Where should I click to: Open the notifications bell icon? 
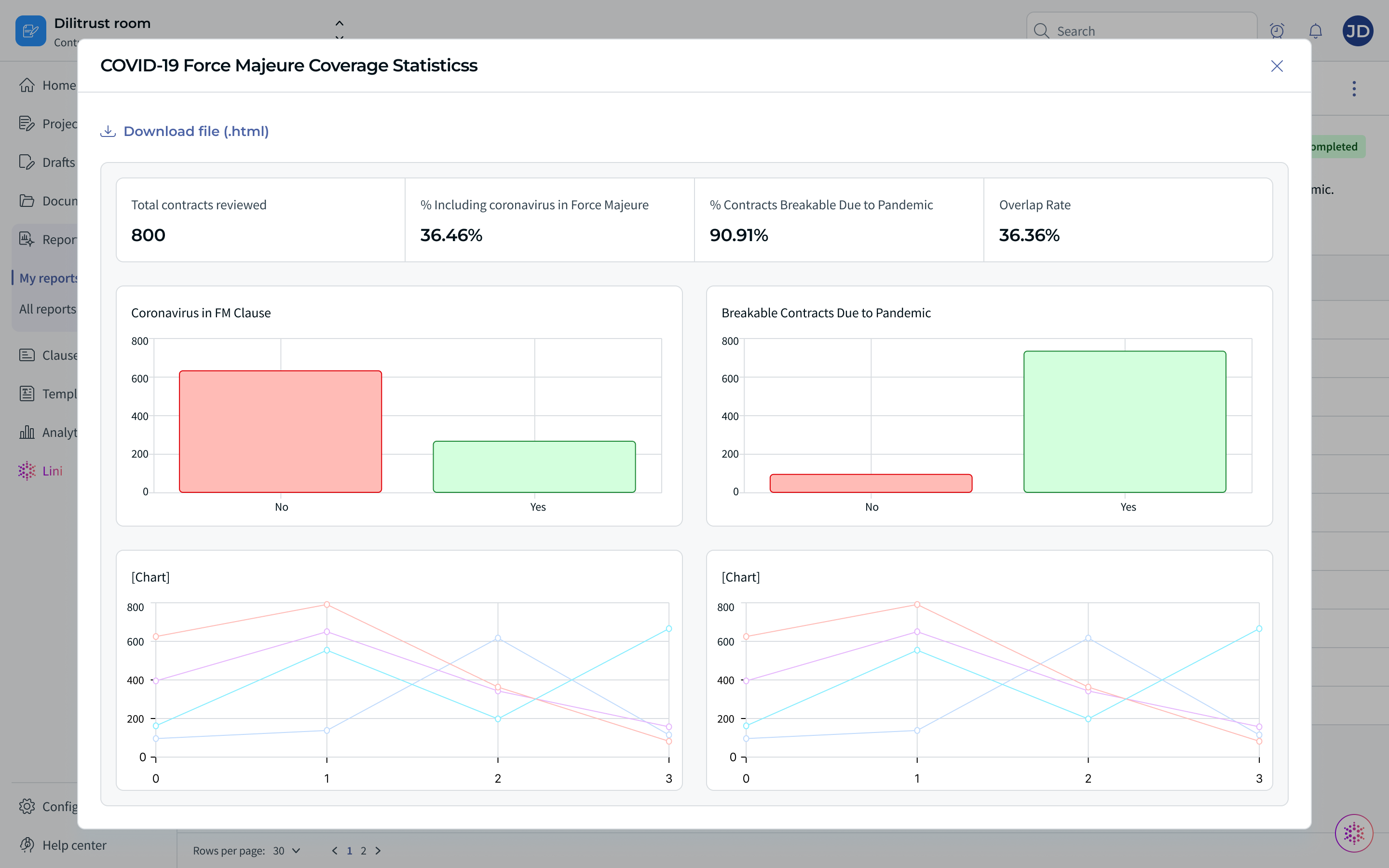pyautogui.click(x=1316, y=31)
